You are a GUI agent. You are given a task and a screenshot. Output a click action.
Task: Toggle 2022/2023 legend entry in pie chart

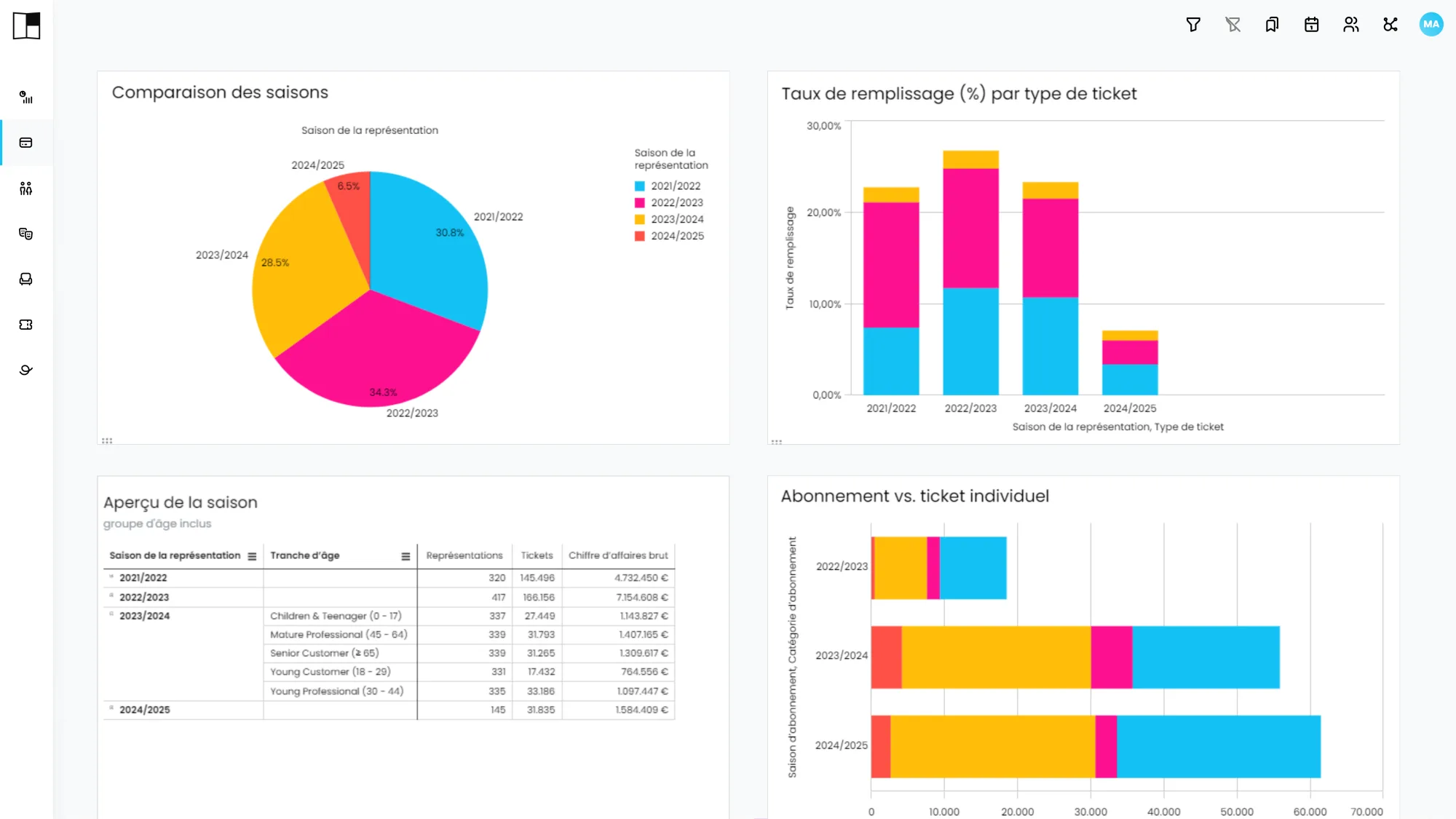[x=668, y=202]
